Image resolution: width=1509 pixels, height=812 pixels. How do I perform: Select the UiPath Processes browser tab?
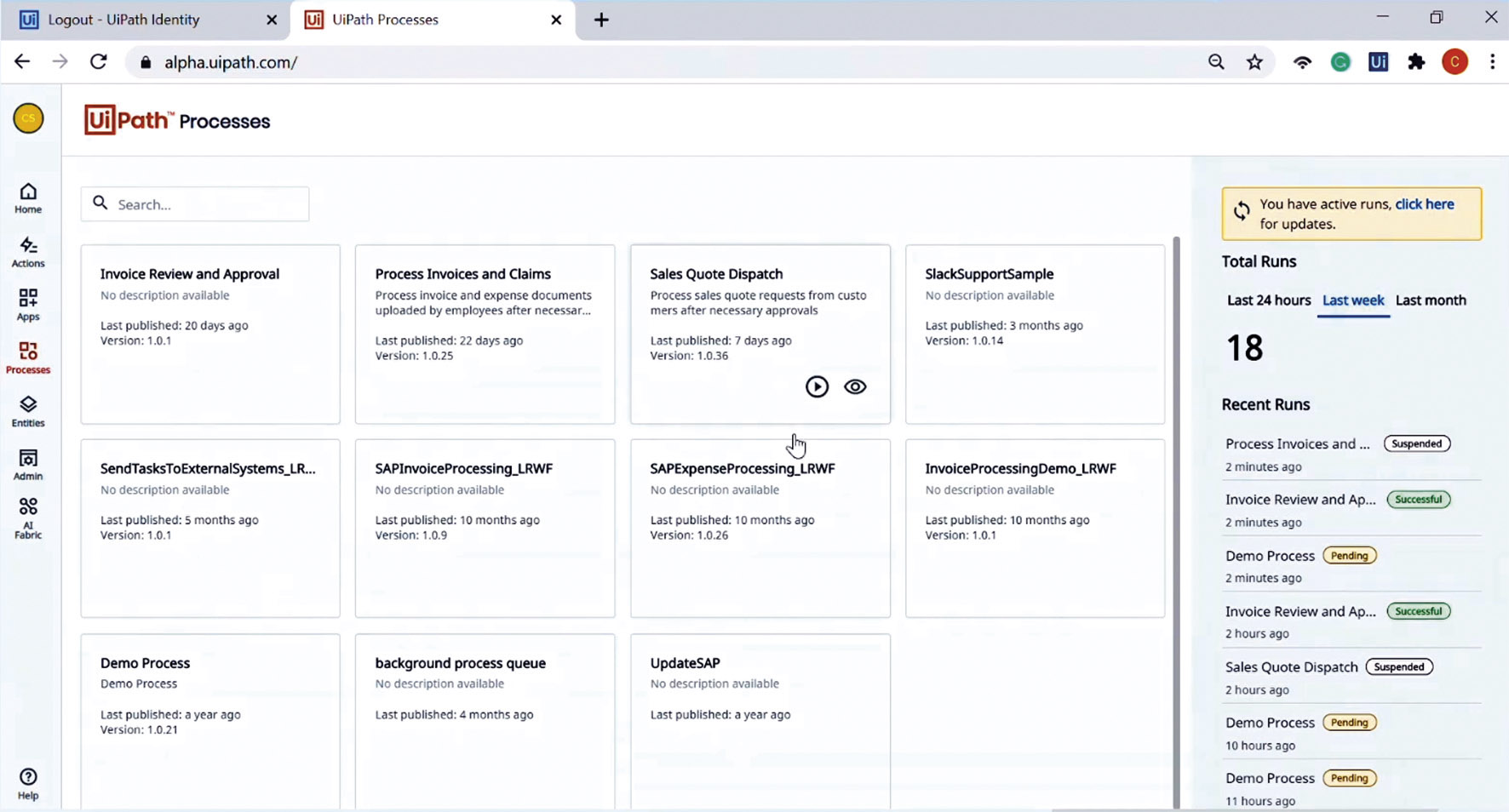[x=433, y=20]
